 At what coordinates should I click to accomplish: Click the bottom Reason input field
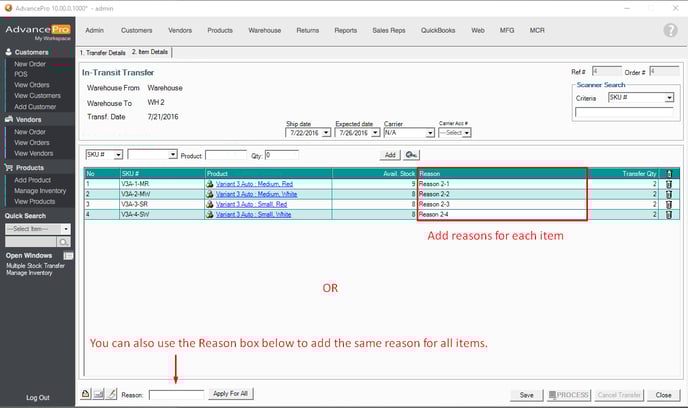(176, 395)
